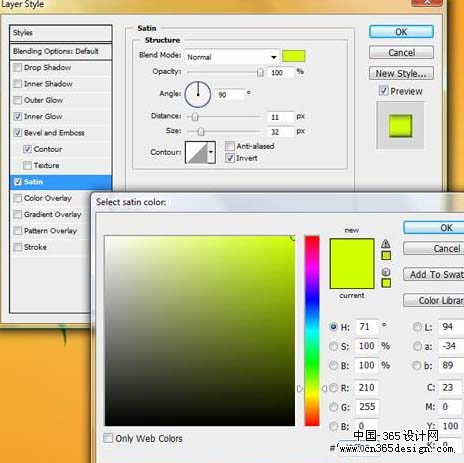Click the satin color swatch
The height and width of the screenshot is (463, 464).
click(x=294, y=56)
